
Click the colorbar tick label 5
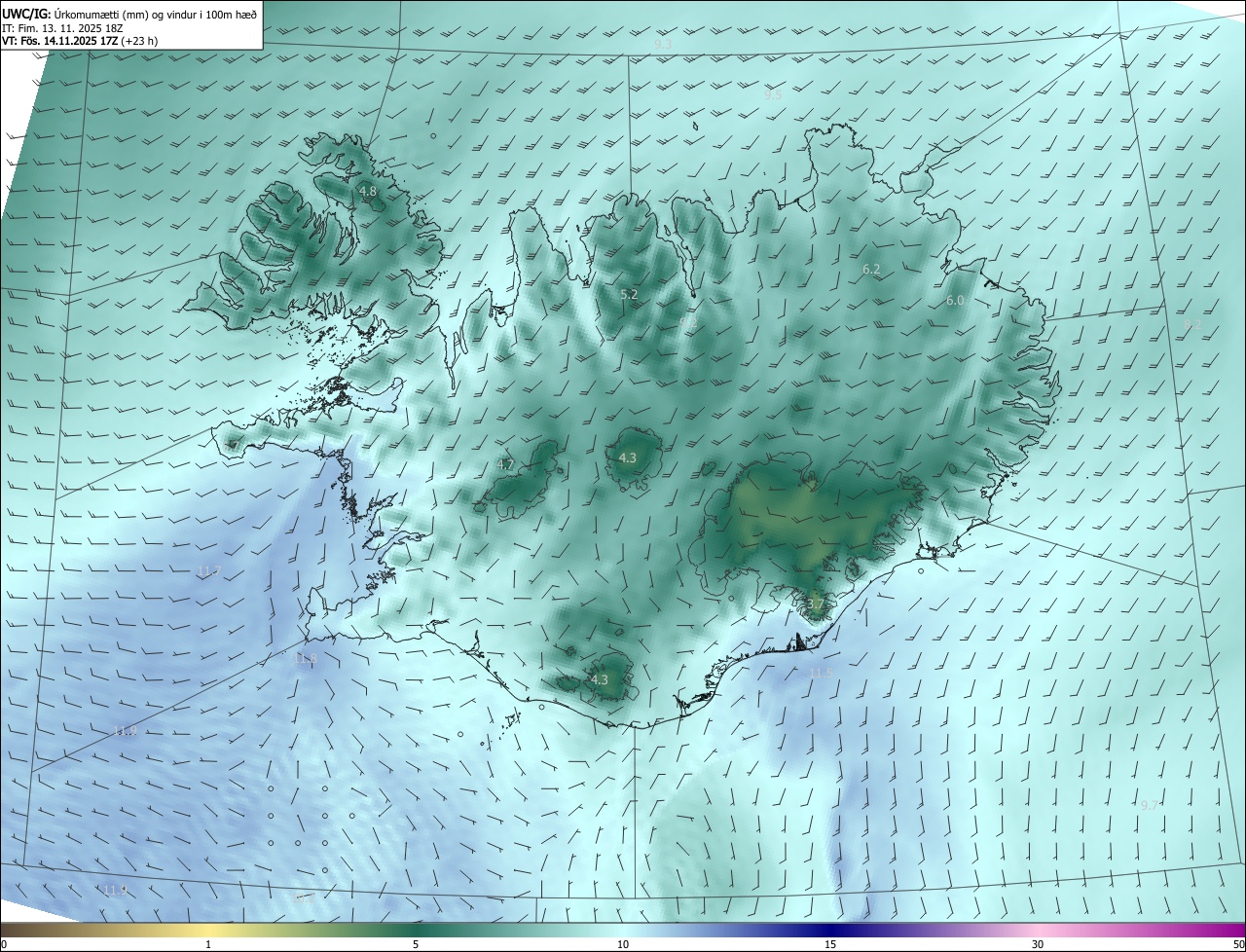(416, 944)
